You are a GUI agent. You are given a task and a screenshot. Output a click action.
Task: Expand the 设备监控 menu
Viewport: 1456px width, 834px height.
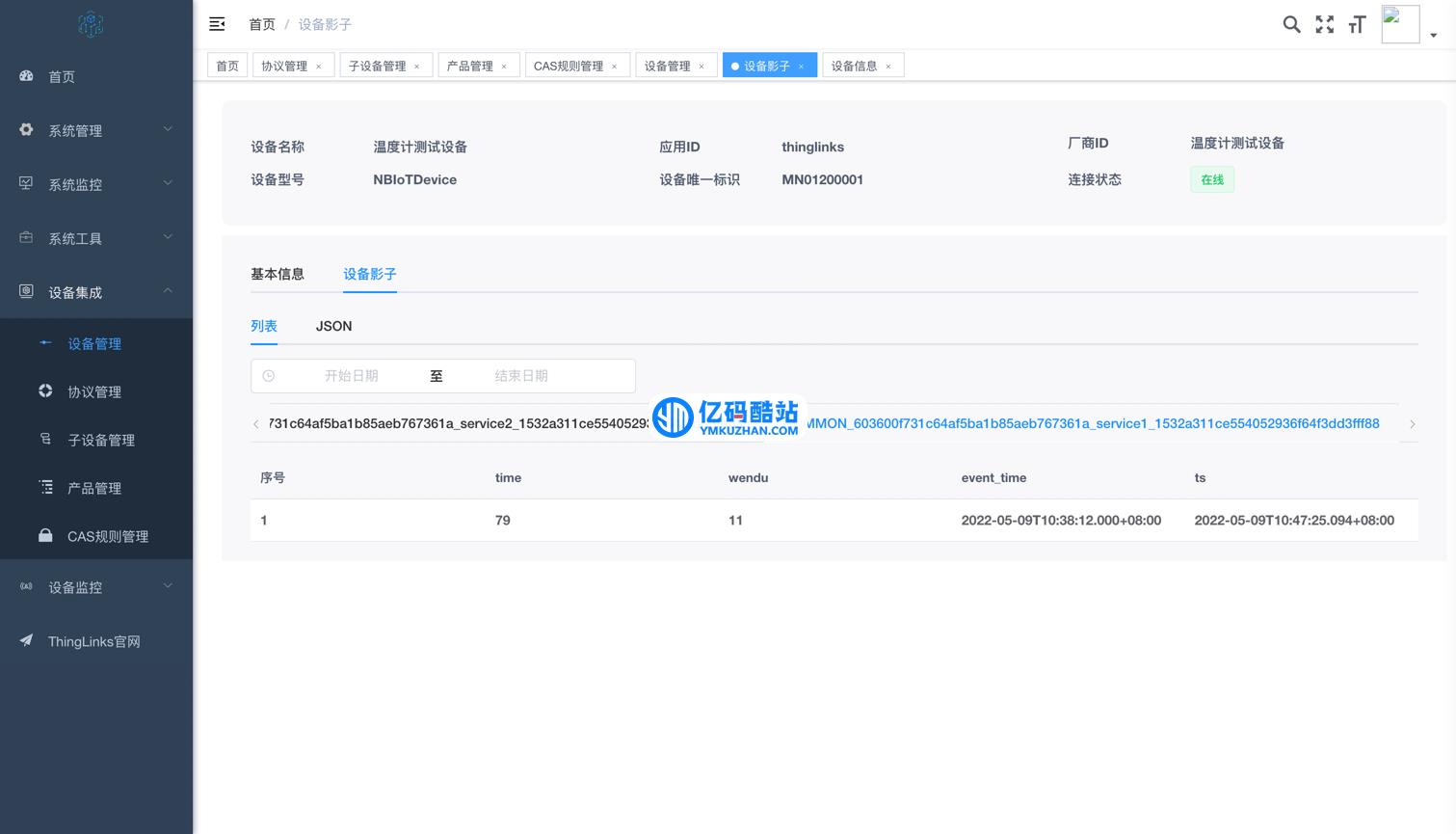point(96,587)
